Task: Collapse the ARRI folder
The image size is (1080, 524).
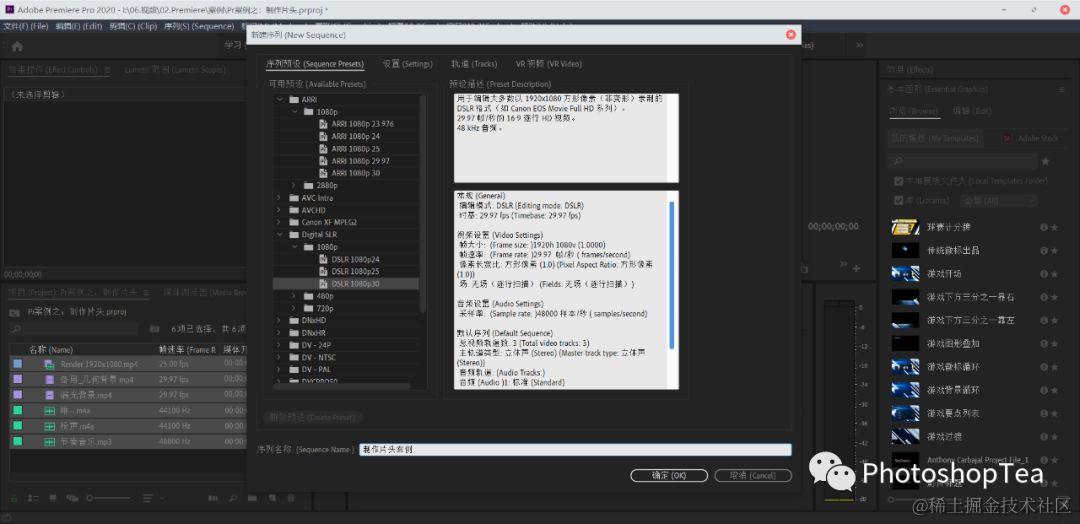Action: tap(280, 100)
